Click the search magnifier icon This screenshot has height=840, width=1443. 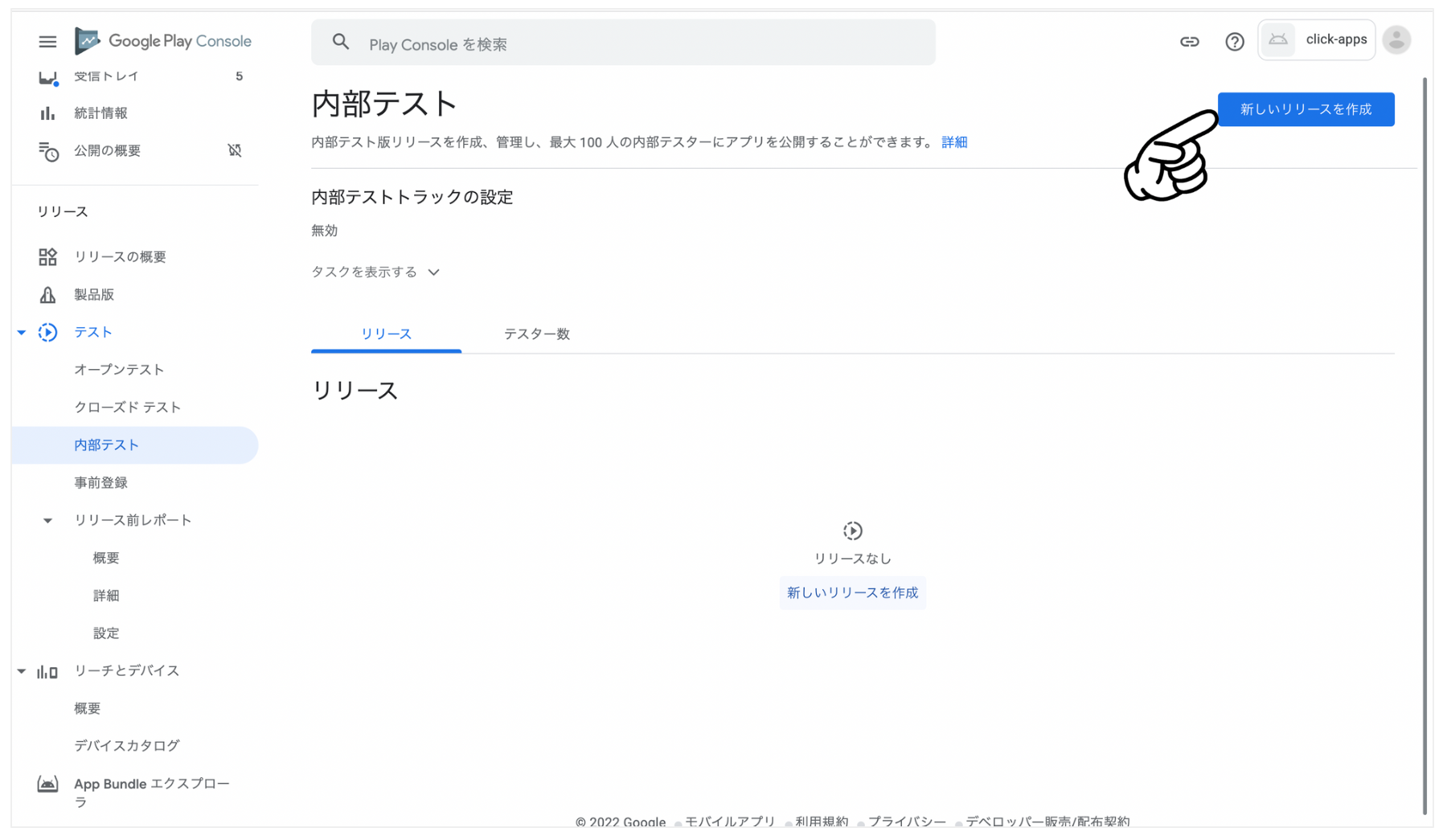[x=341, y=42]
